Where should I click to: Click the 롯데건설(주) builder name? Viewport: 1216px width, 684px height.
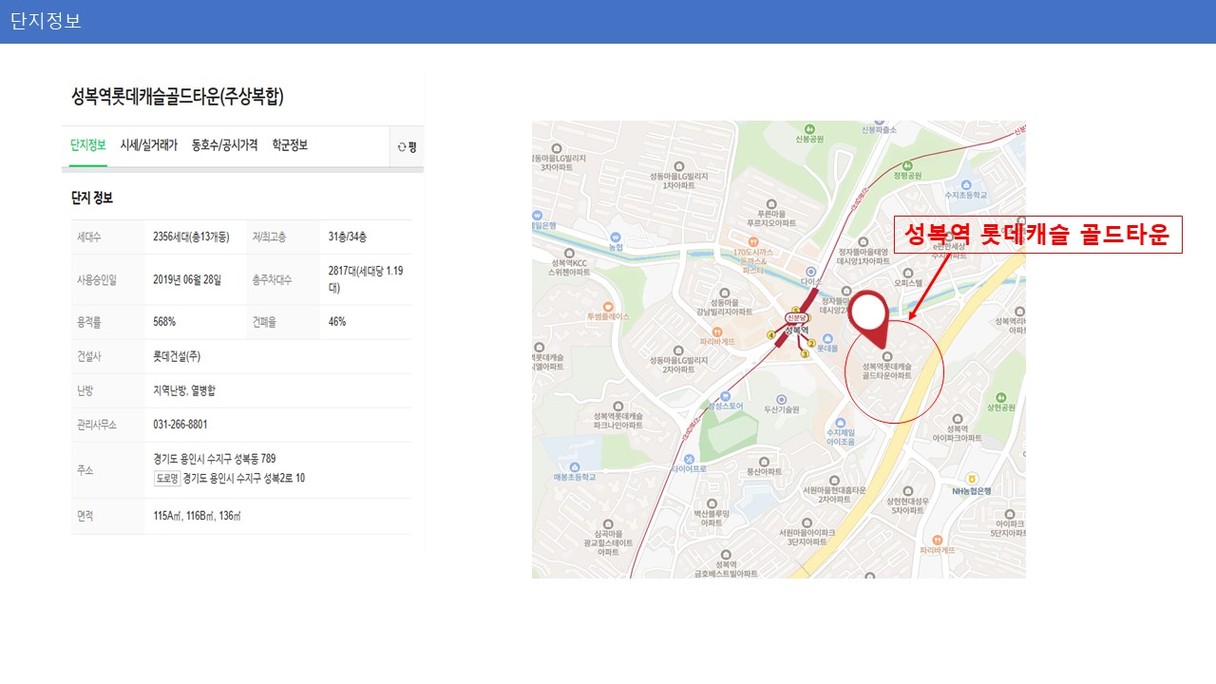coord(178,356)
